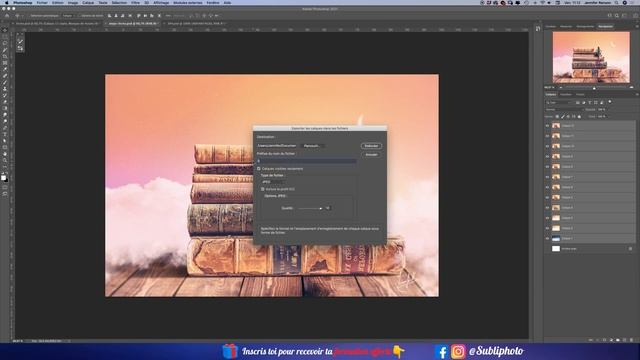Select the Gradient tool
640x360 pixels.
(5, 108)
